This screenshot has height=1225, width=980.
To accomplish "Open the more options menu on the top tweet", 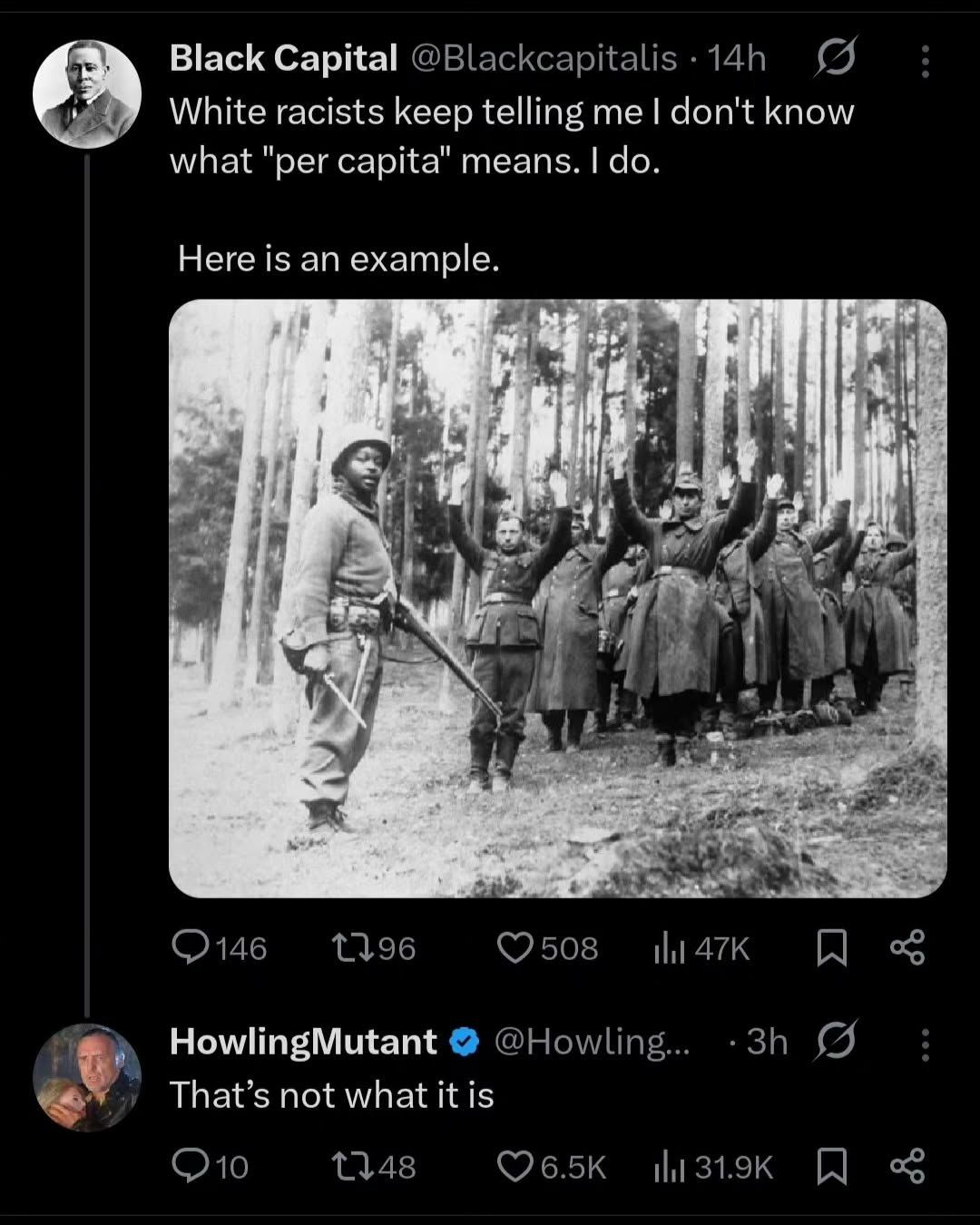I will tap(924, 58).
